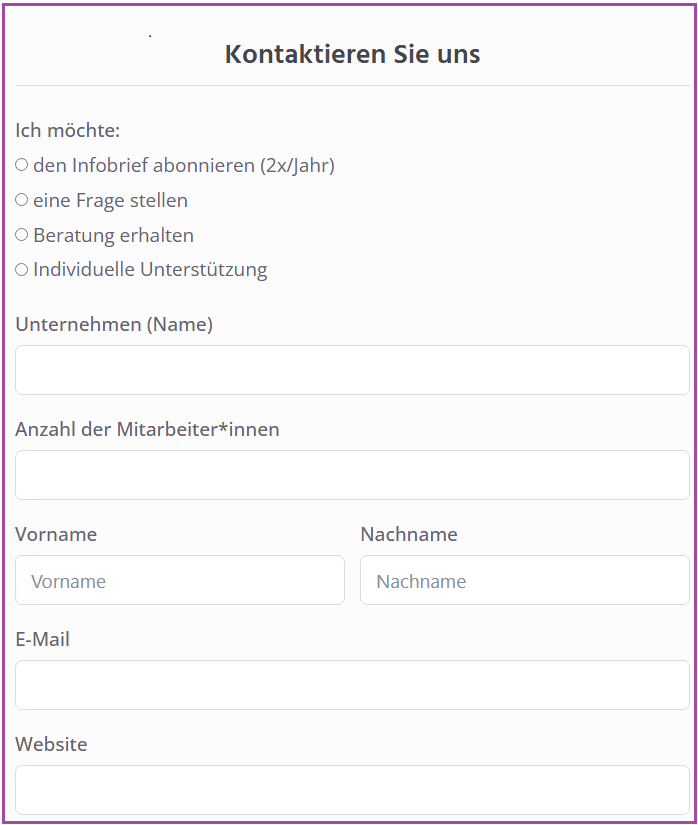Choose the 'eine Frage stellen' radio option
The image size is (698, 825).
[22, 200]
